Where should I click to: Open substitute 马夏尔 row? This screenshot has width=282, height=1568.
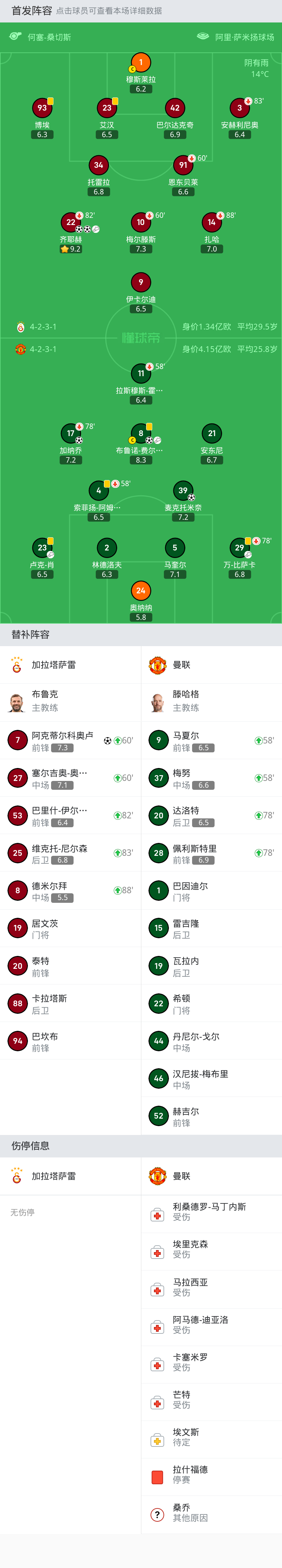pyautogui.click(x=211, y=741)
